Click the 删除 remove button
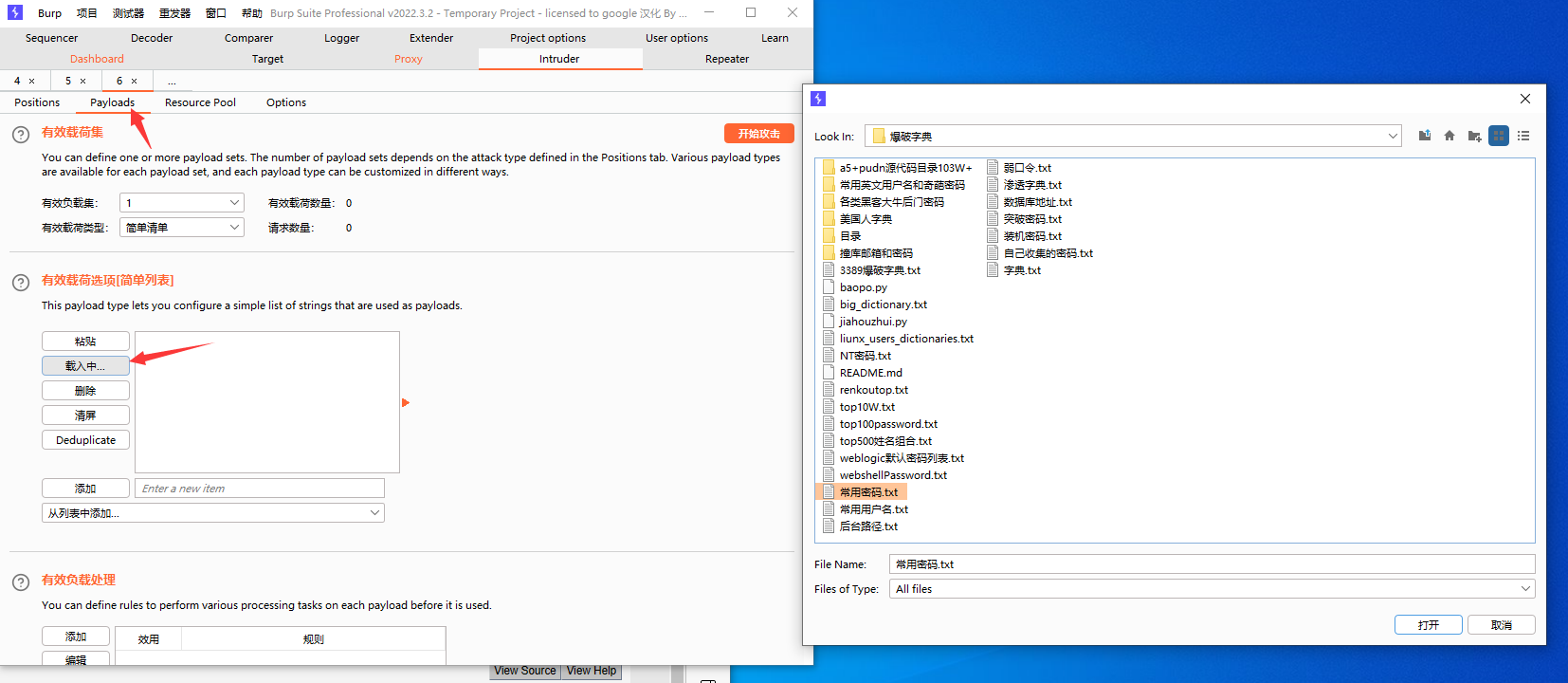The height and width of the screenshot is (683, 1568). coord(85,391)
